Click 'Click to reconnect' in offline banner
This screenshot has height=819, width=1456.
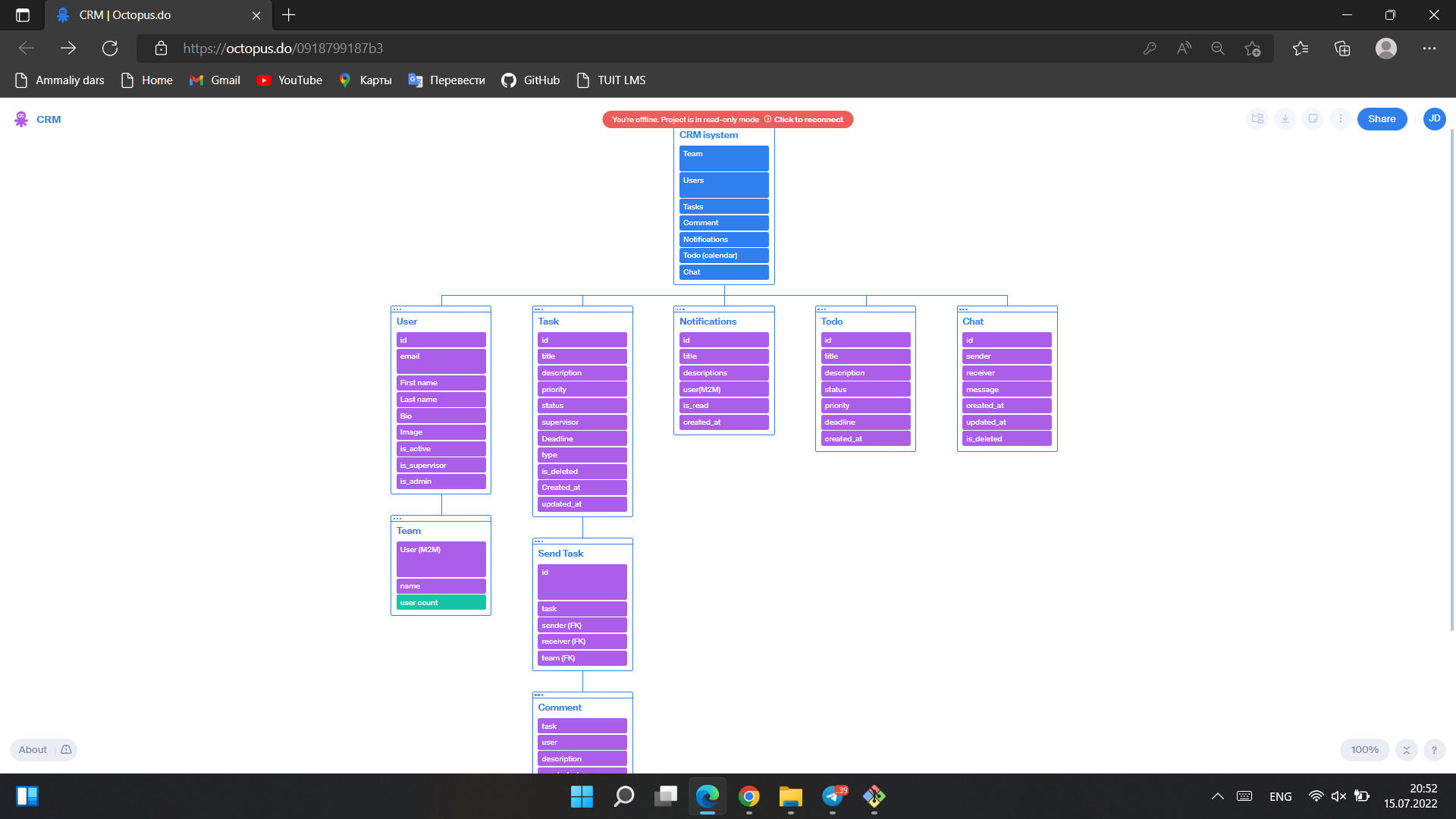coord(808,120)
